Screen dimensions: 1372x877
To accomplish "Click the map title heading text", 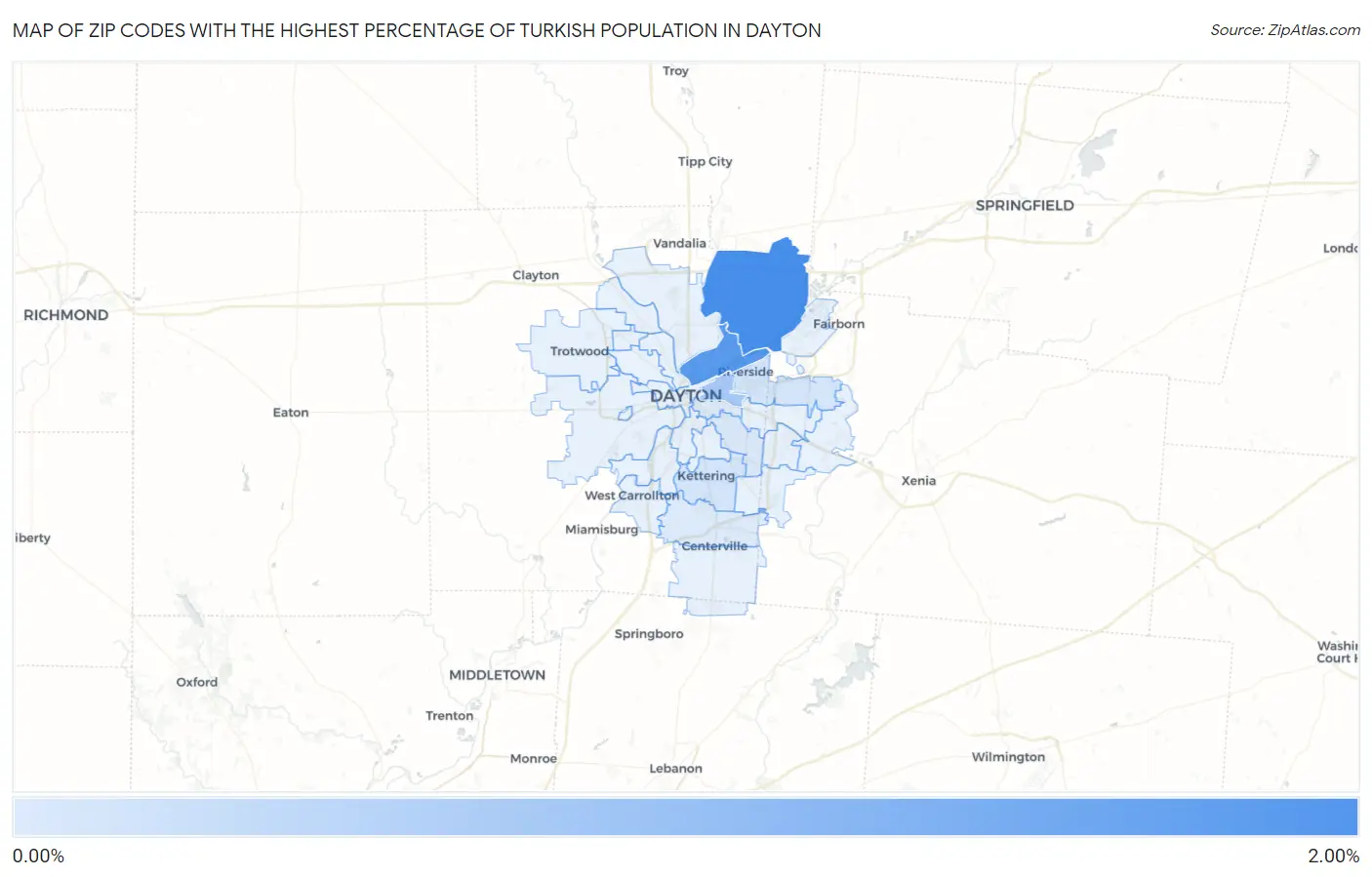I will [417, 30].
